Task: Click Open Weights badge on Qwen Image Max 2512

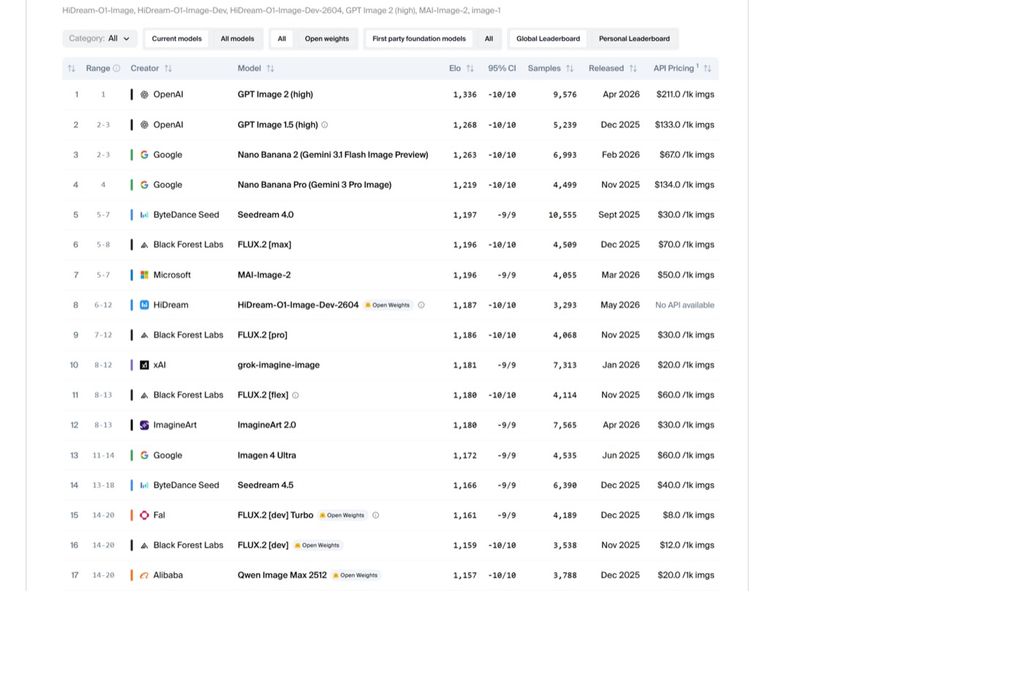Action: [x=355, y=575]
